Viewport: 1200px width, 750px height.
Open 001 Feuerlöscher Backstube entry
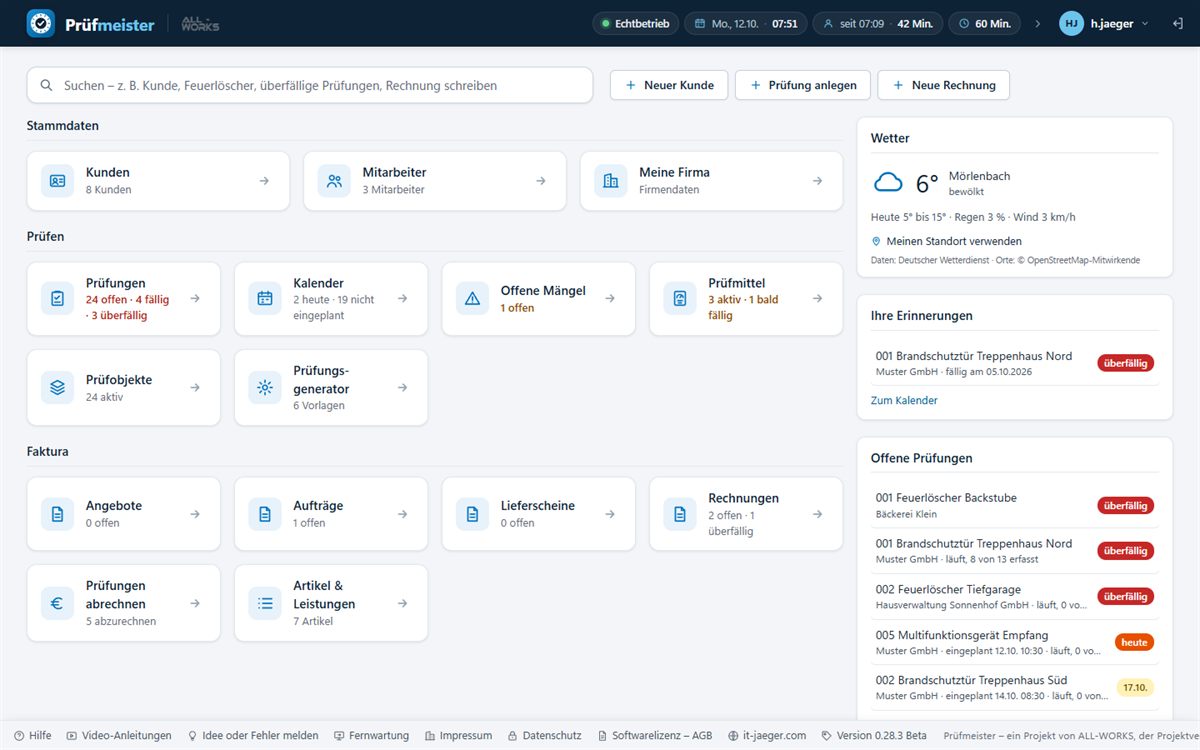[1014, 505]
